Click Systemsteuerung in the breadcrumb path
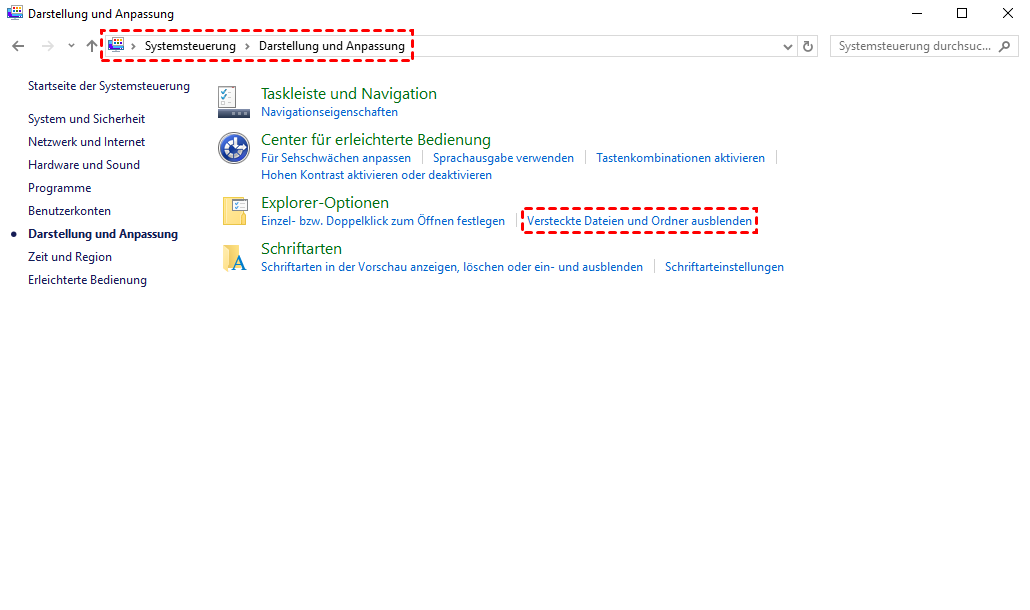 click(x=190, y=46)
